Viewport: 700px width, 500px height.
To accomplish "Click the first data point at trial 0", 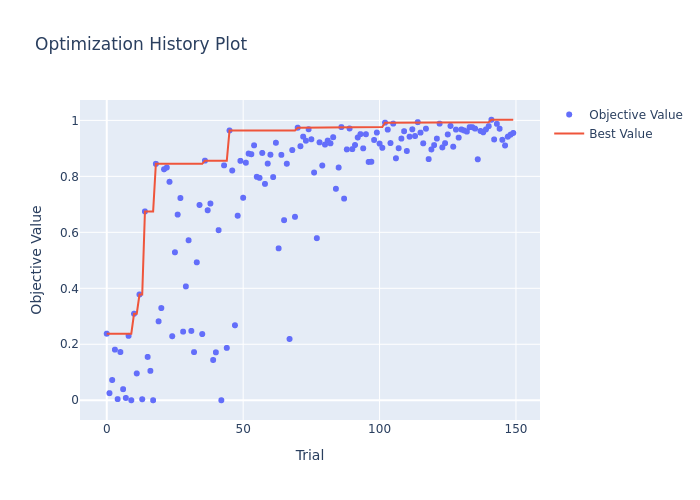I will point(107,334).
